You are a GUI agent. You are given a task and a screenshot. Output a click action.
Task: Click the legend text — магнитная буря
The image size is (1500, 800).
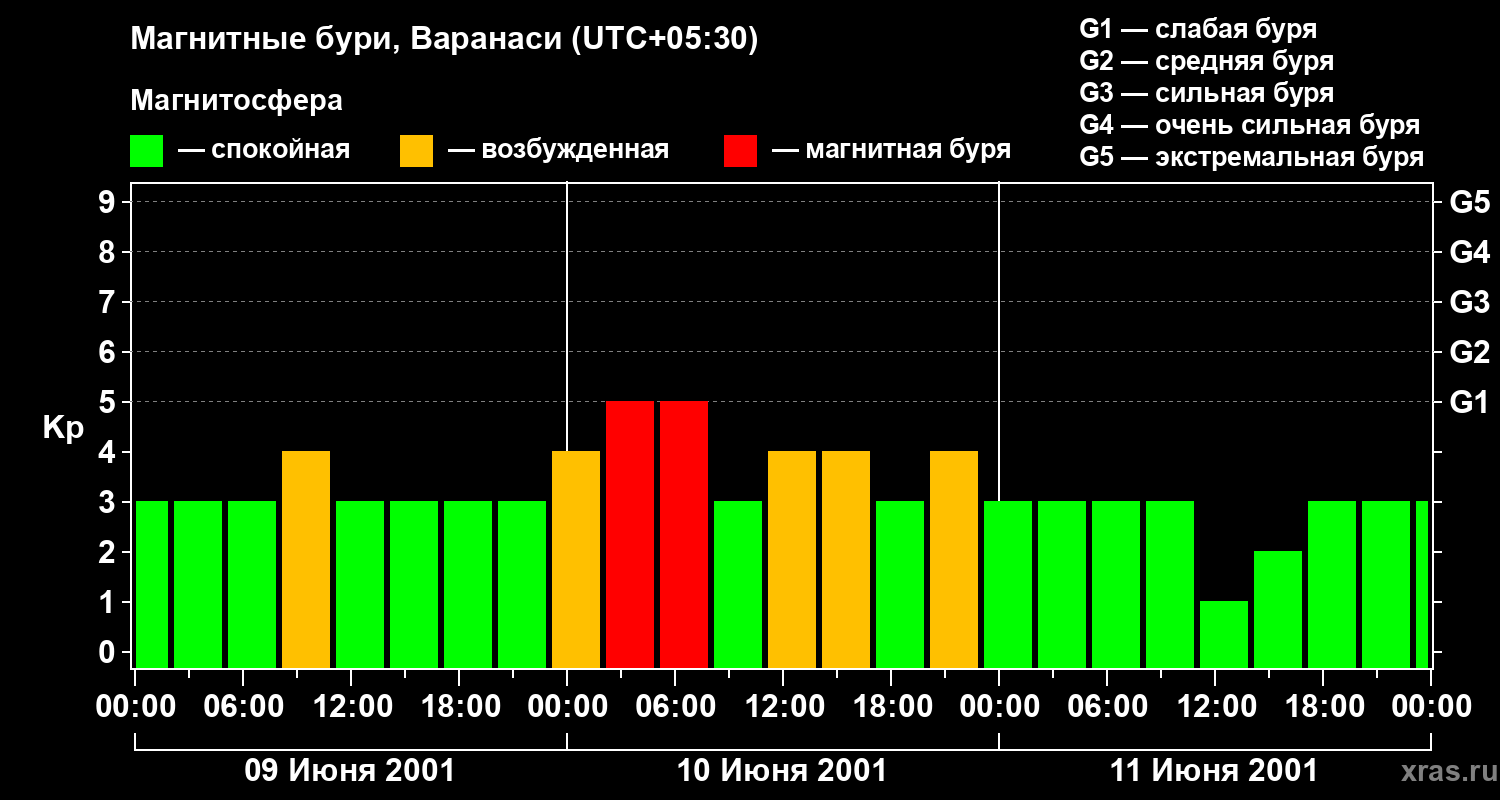[x=891, y=150]
